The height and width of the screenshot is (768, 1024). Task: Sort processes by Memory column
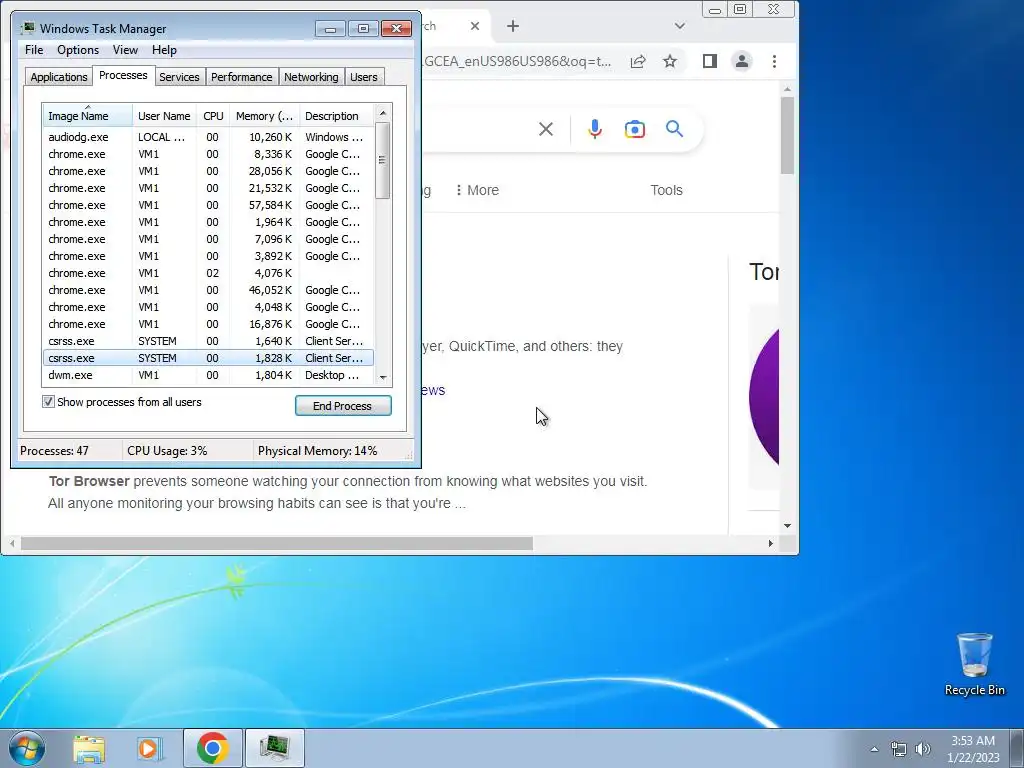coord(264,116)
